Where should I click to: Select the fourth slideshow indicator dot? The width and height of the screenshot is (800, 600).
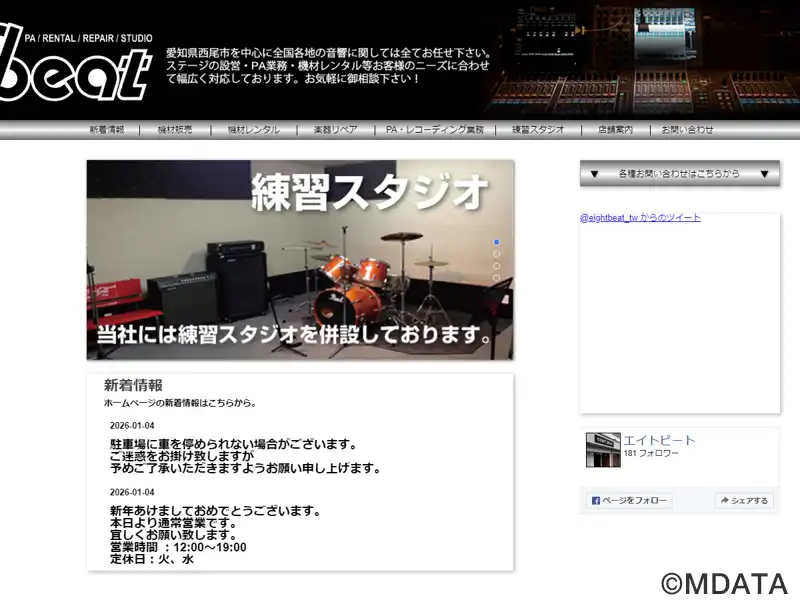496,278
